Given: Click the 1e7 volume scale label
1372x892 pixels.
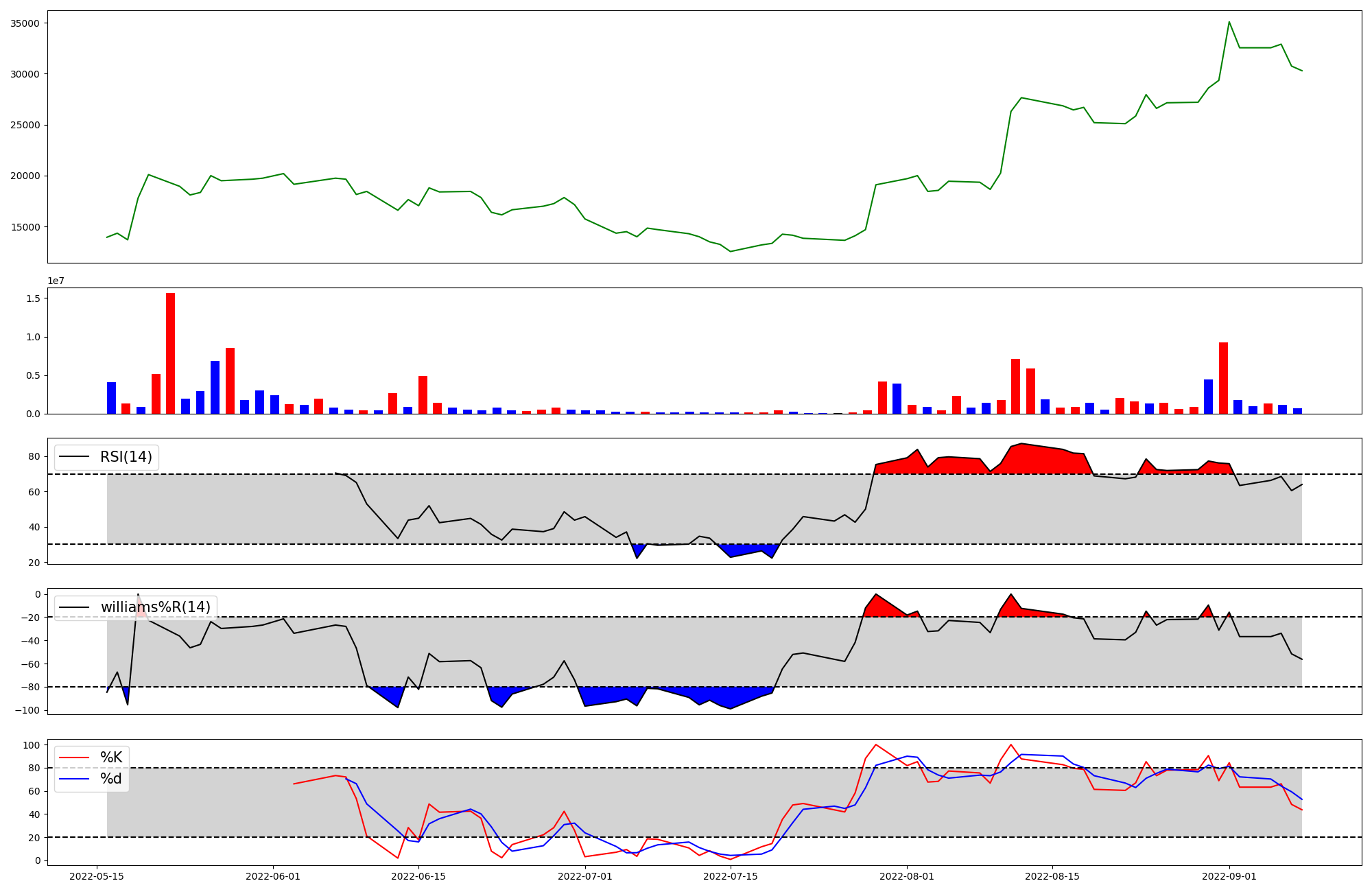Looking at the screenshot, I should tap(56, 281).
